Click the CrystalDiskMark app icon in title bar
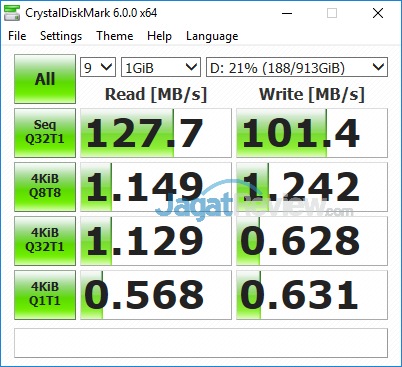Viewport: 402px width, 367px height. (12, 13)
